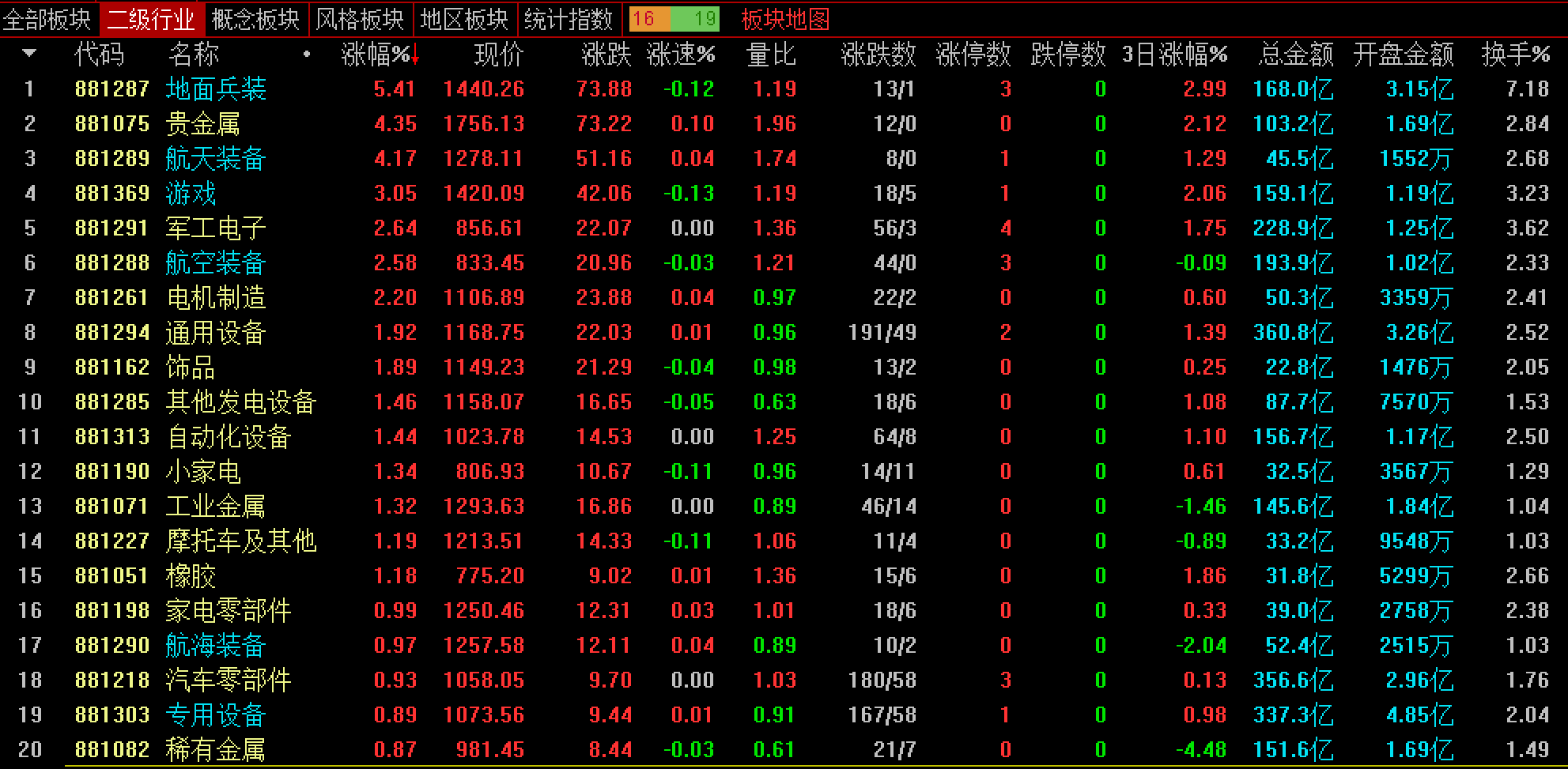Screen dimensions: 1568x769
Task: Select the 自动化设备 sector
Action: tap(229, 436)
